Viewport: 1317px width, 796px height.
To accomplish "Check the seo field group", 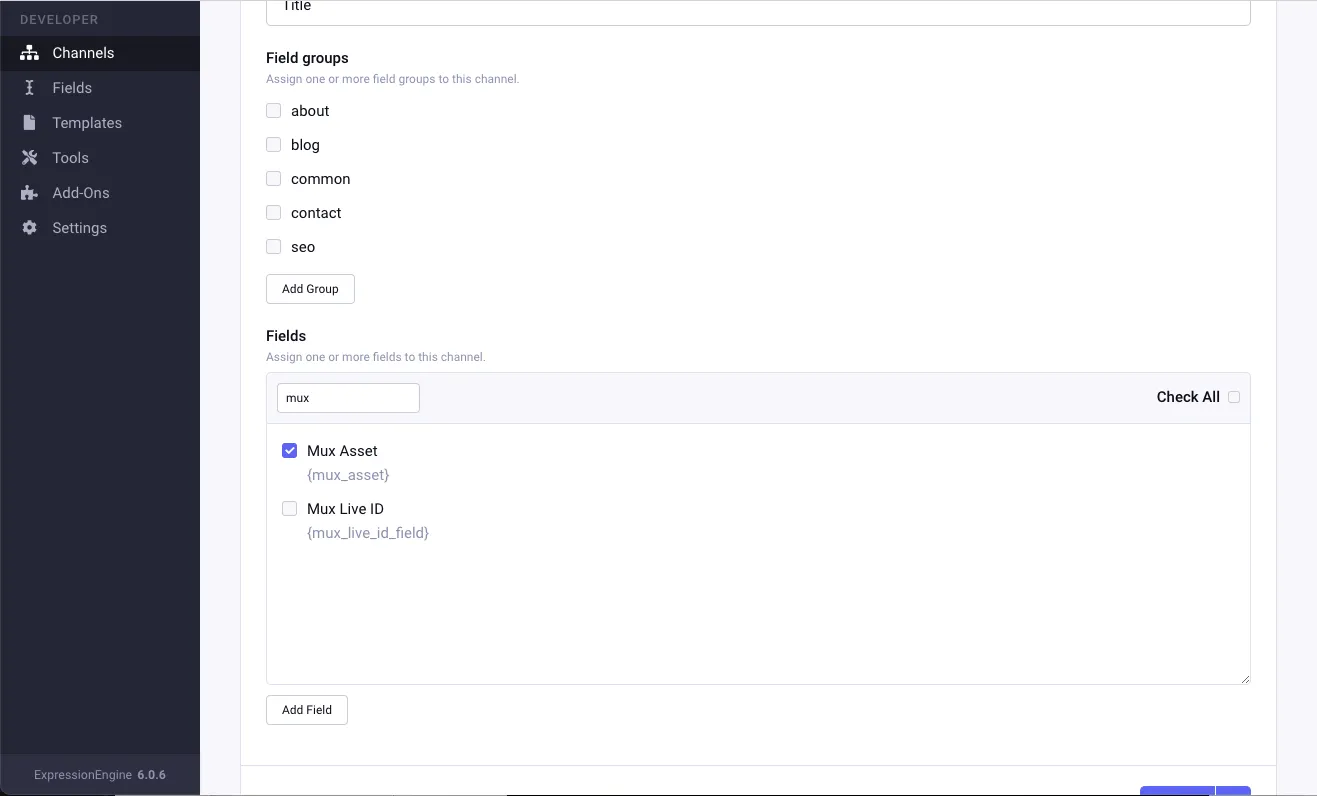I will [273, 247].
